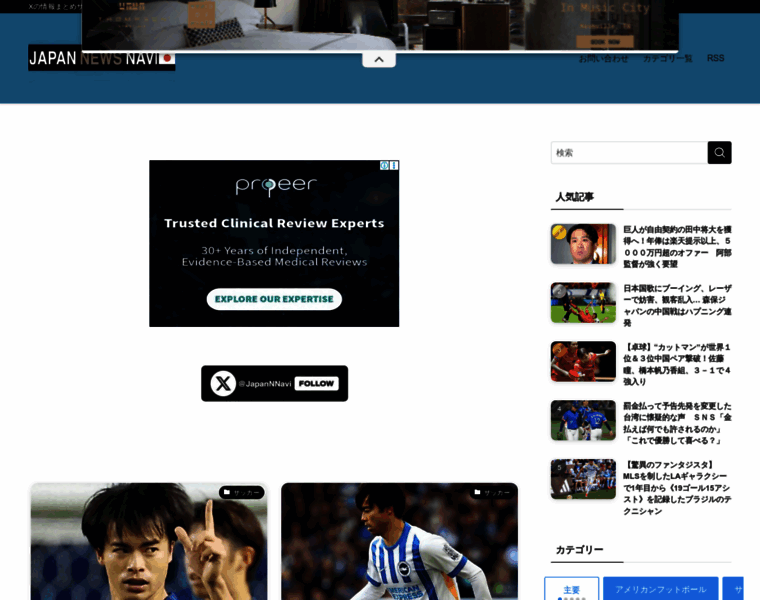Click the Explore Our Expertise ad button
The height and width of the screenshot is (600, 760).
pos(274,299)
